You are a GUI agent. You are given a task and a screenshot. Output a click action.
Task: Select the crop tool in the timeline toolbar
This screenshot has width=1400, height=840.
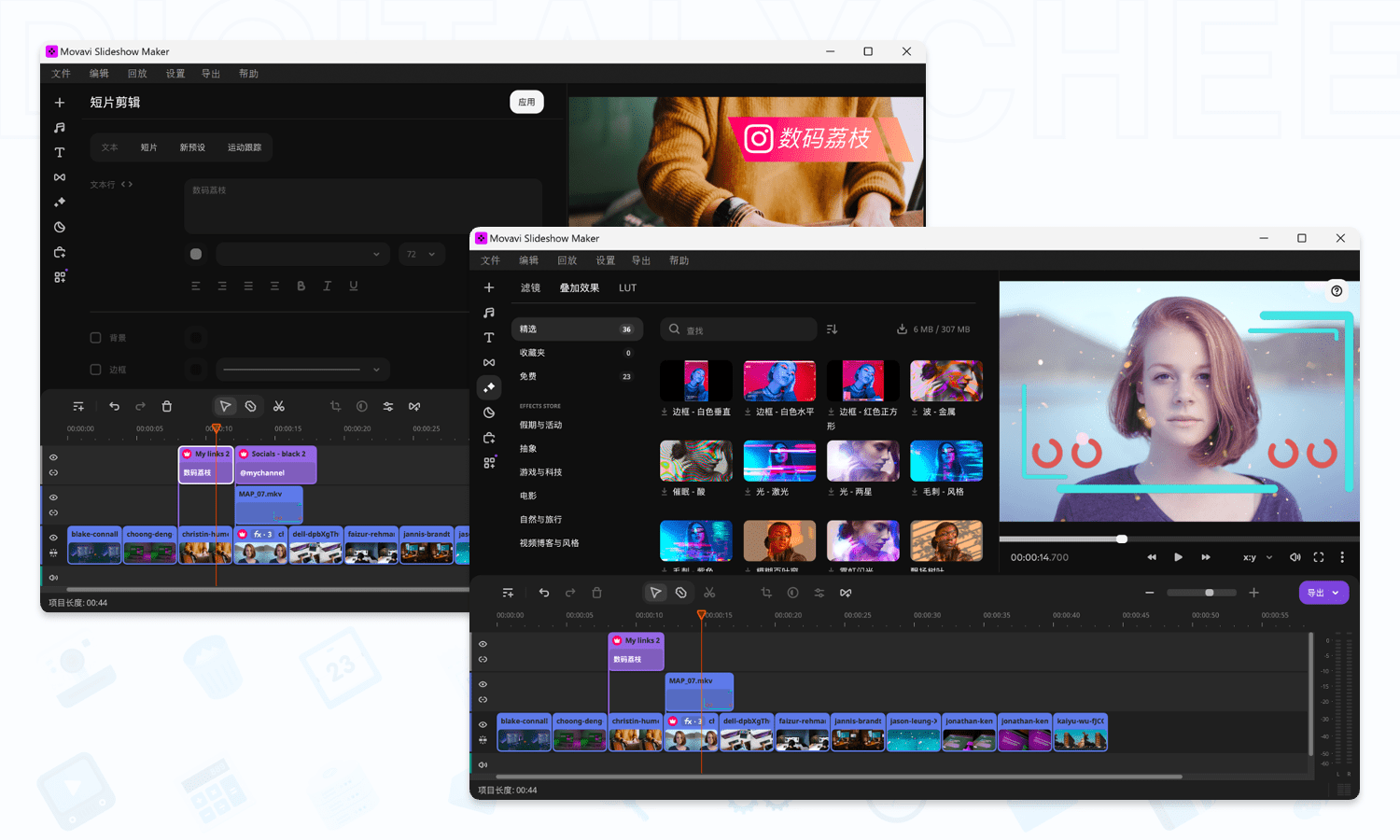[766, 593]
